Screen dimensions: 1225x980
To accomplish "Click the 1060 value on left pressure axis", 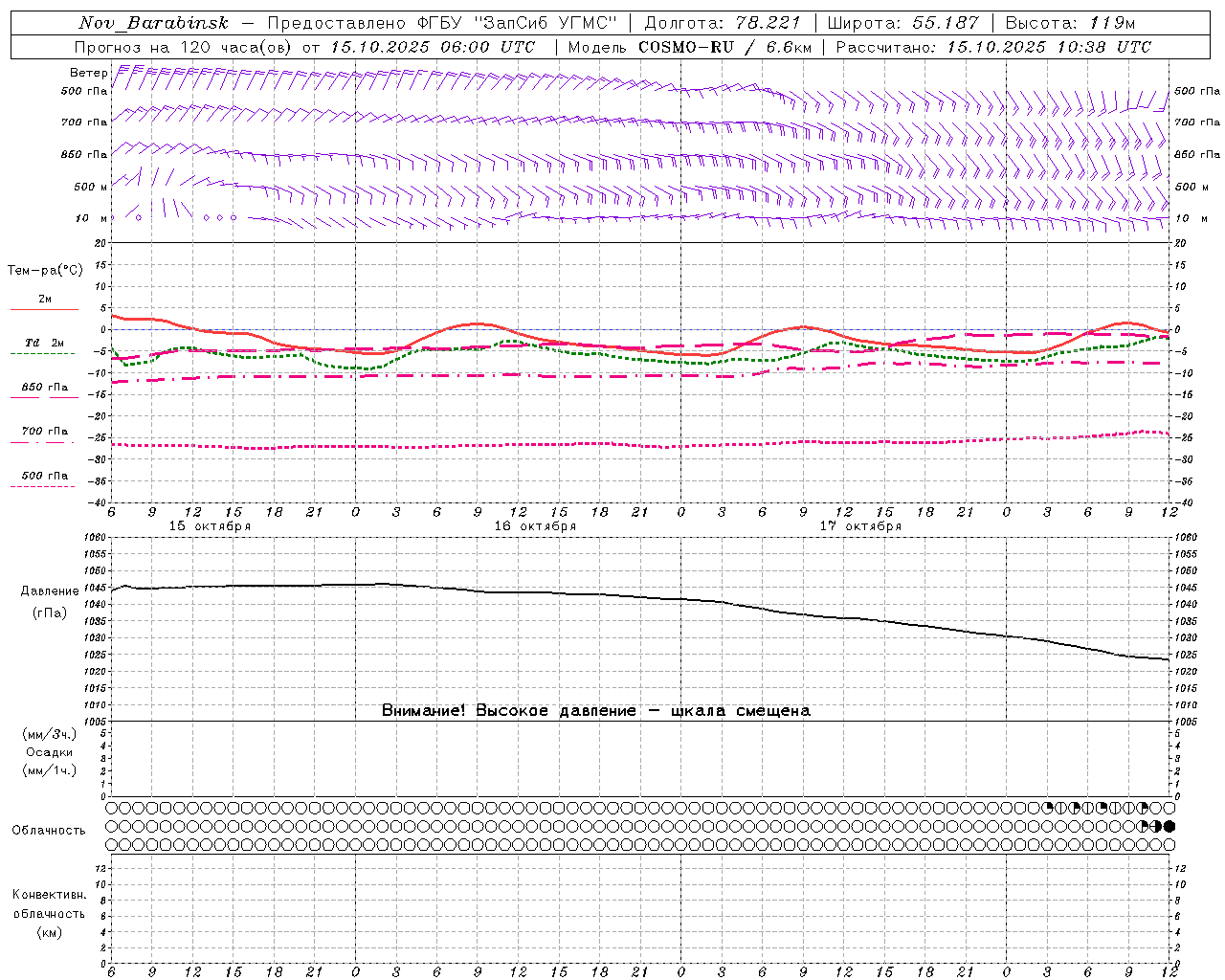I will (93, 538).
